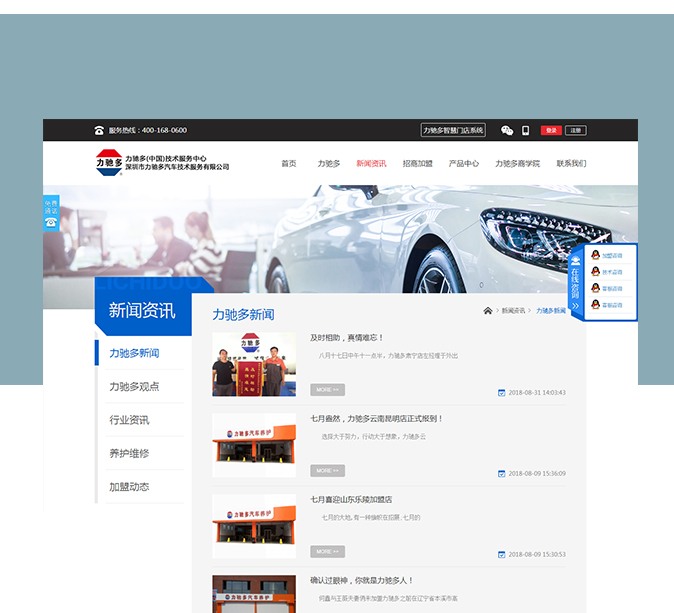Click the car hero banner image

pyautogui.click(x=340, y=239)
